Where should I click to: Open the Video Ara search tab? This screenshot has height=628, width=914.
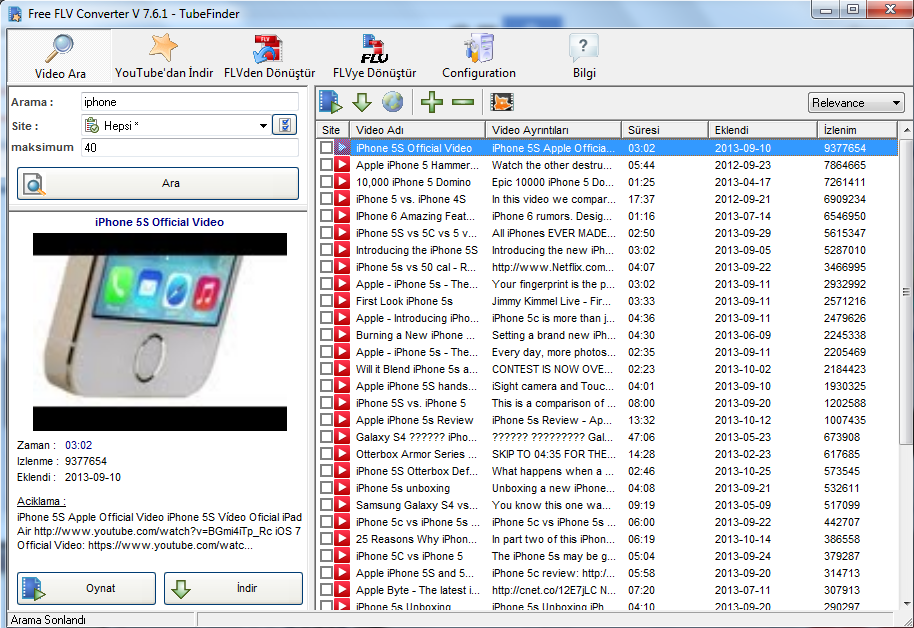[59, 57]
